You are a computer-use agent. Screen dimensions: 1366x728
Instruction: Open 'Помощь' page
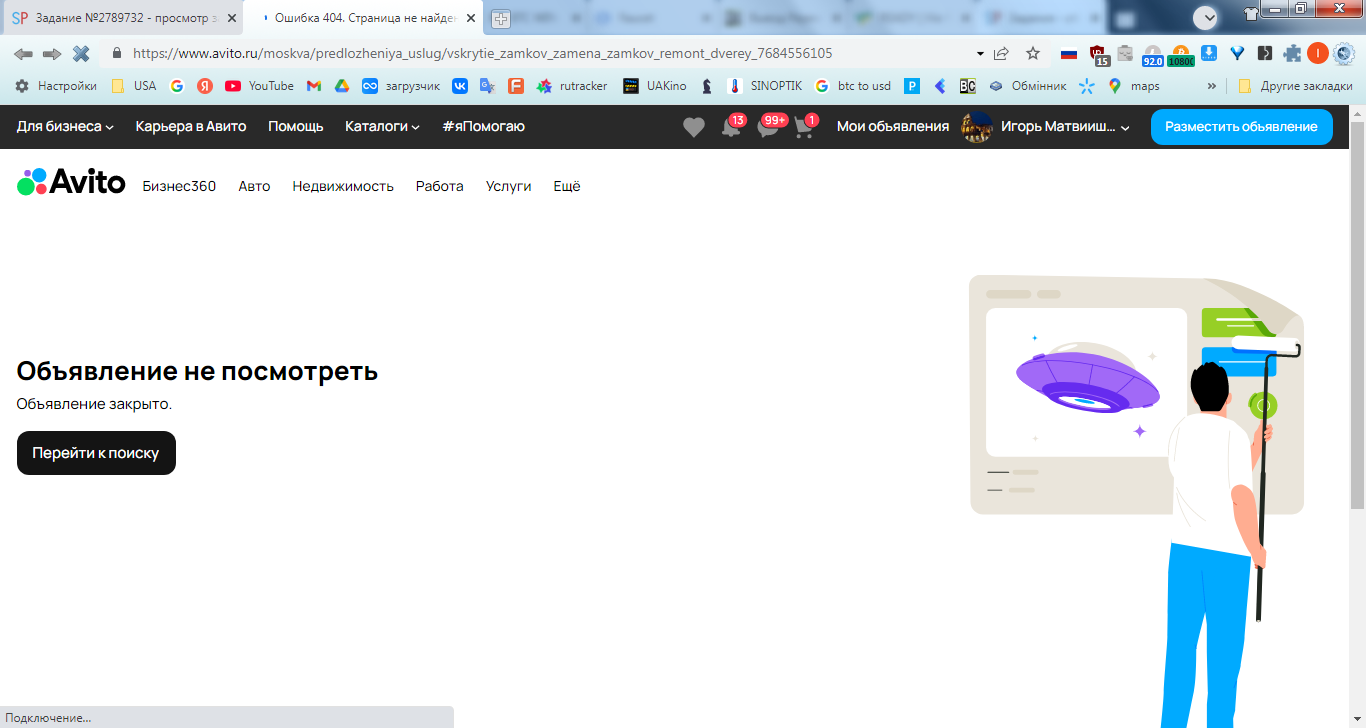(296, 127)
